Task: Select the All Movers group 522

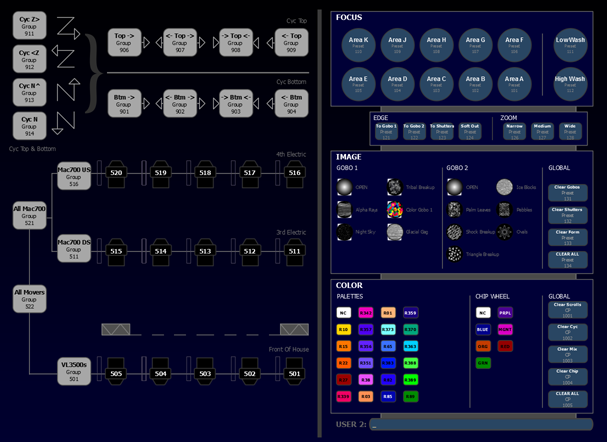Action: click(29, 298)
